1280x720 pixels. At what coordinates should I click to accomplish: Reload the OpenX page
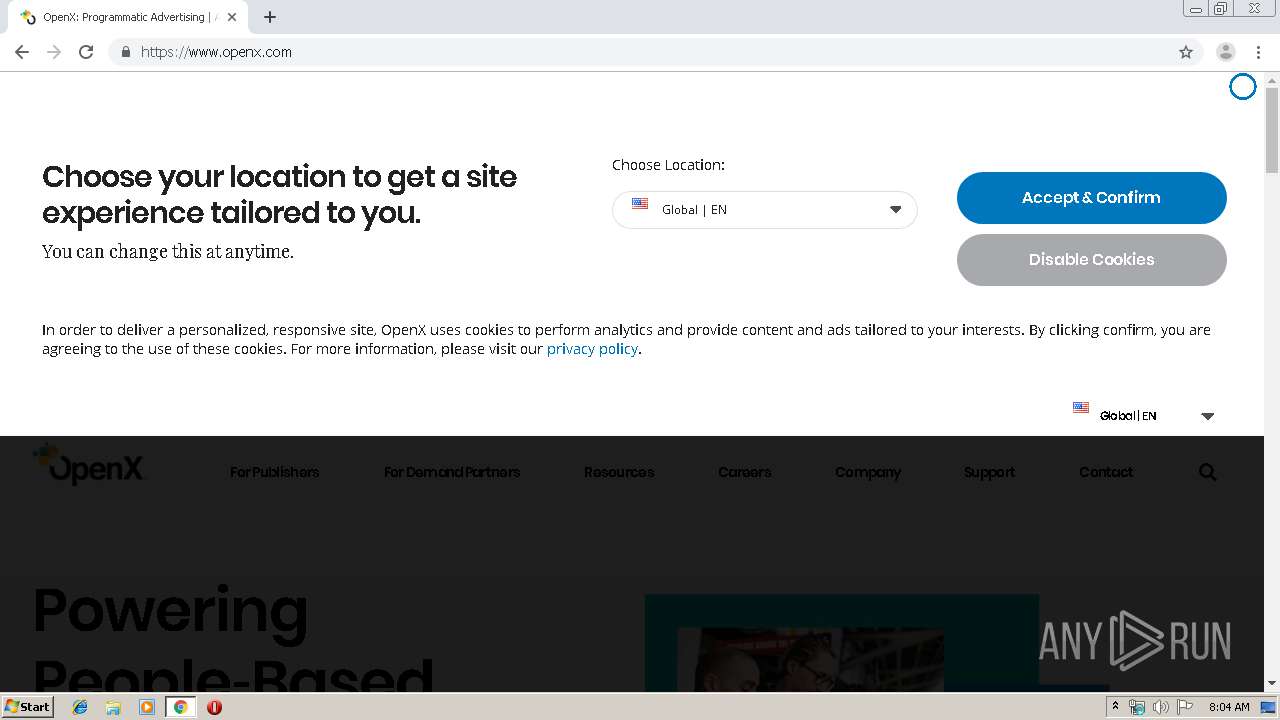(86, 52)
